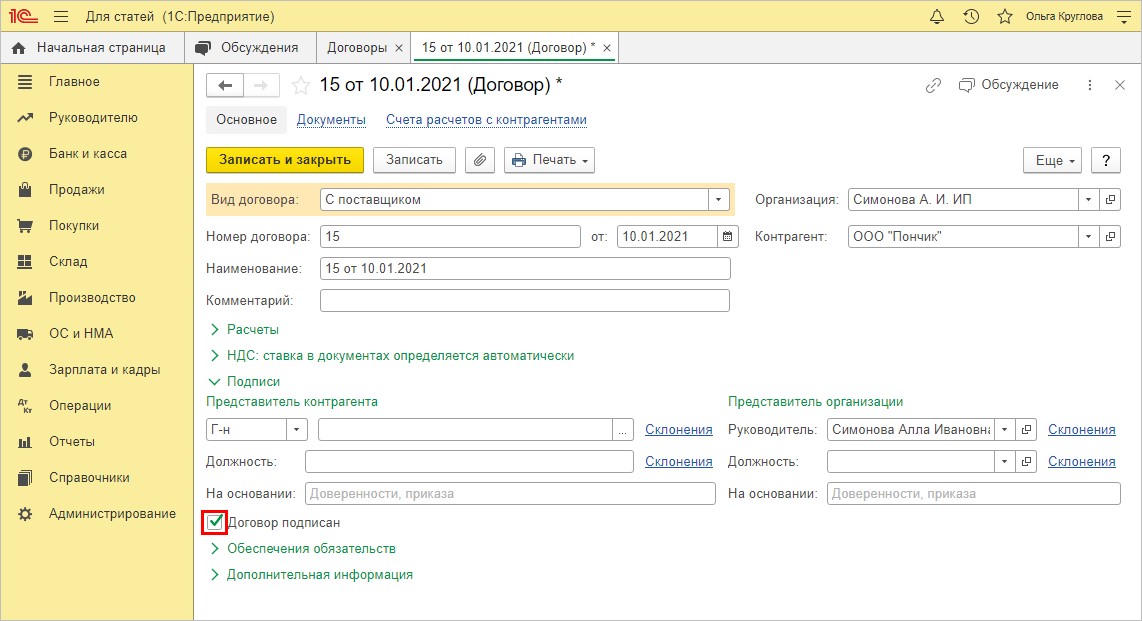Add contract to favorites star
The height and width of the screenshot is (621, 1142).
[x=300, y=86]
